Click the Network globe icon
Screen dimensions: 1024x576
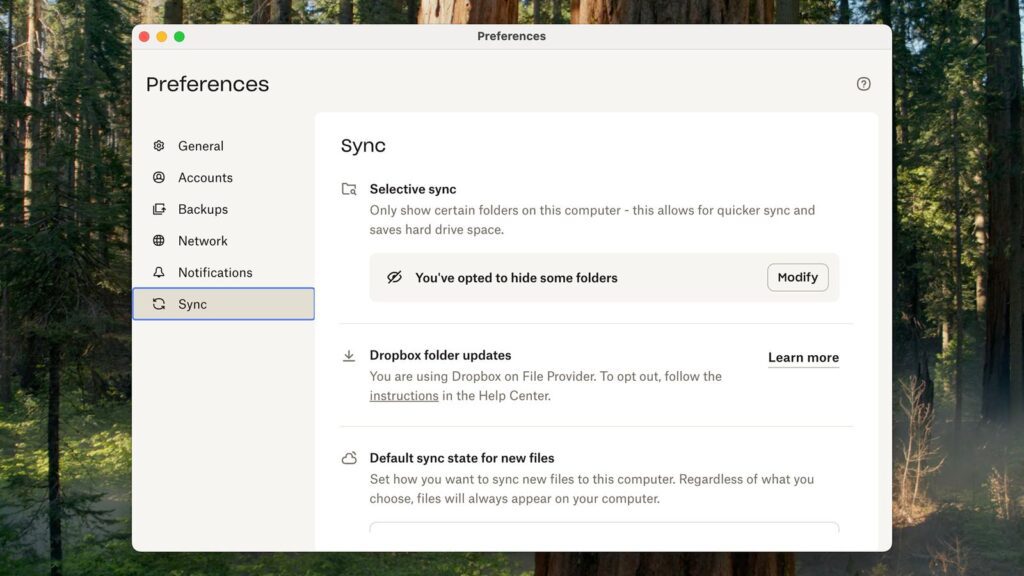[159, 241]
